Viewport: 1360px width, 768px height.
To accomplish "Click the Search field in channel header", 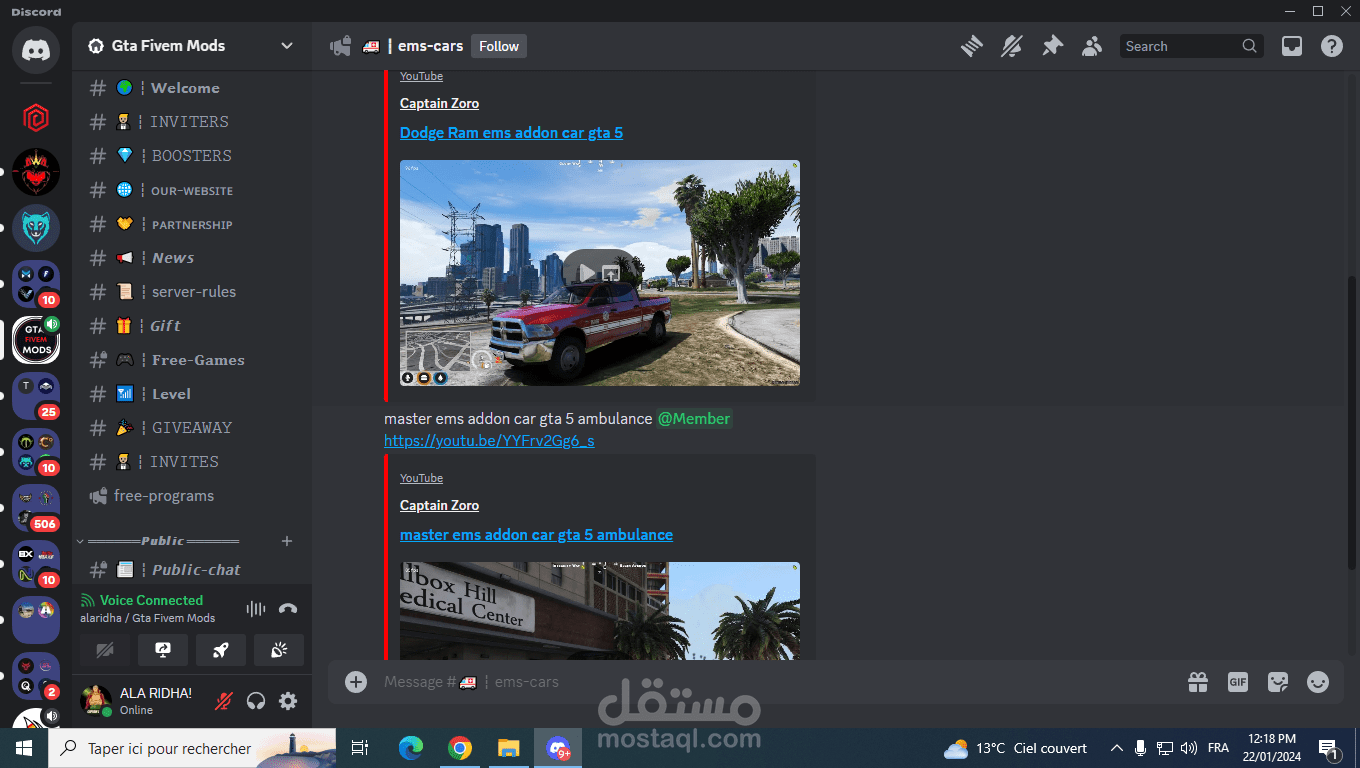I will 1191,46.
